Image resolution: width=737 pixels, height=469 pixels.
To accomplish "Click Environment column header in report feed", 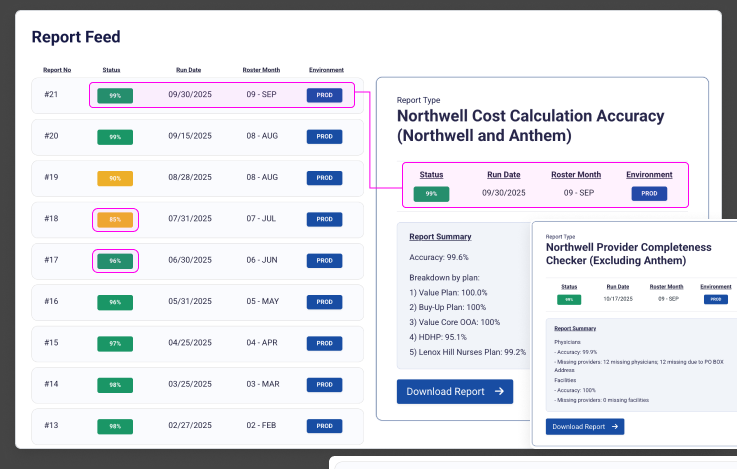I will coord(326,70).
